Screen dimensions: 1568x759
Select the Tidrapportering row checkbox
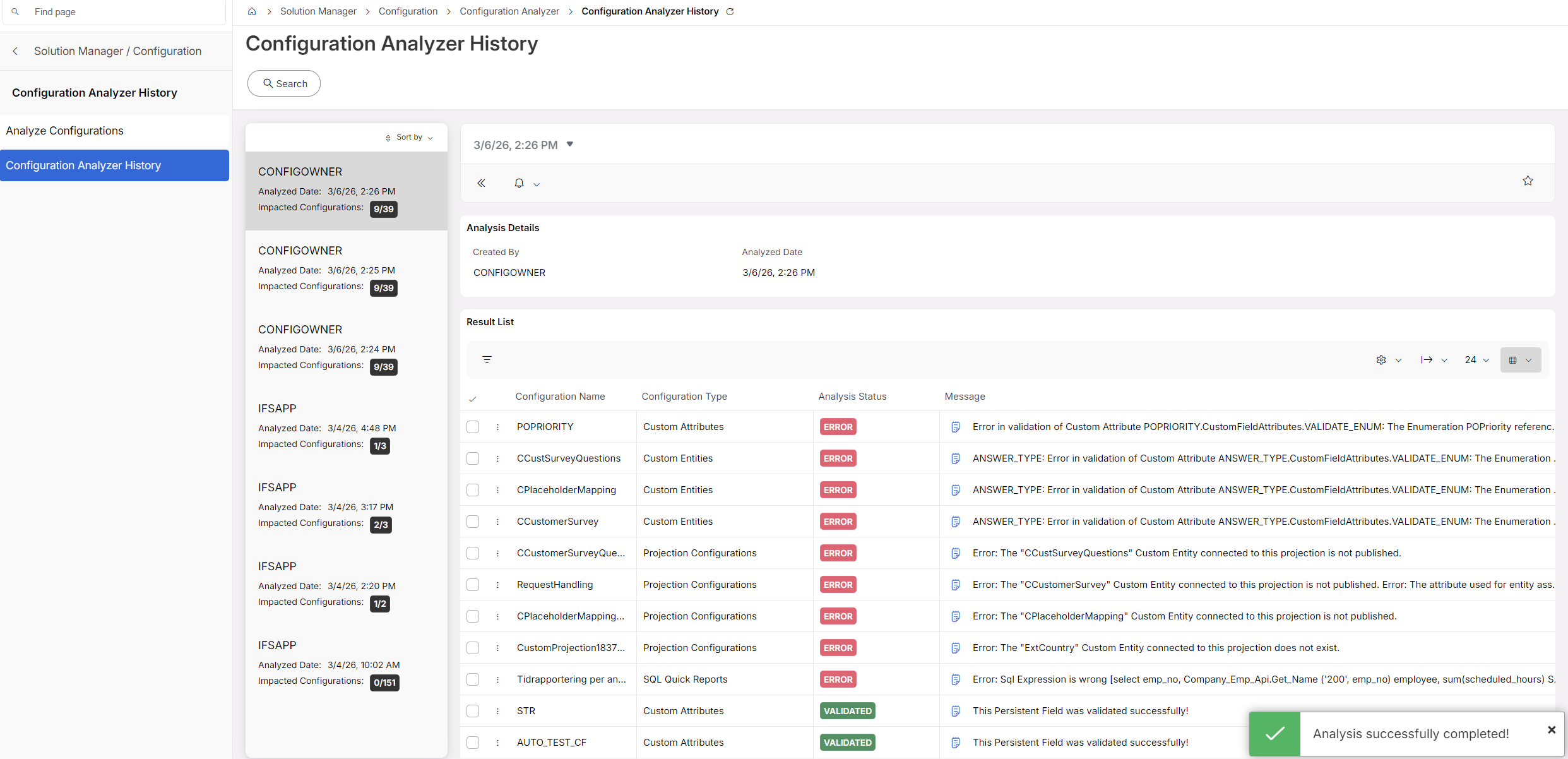473,679
